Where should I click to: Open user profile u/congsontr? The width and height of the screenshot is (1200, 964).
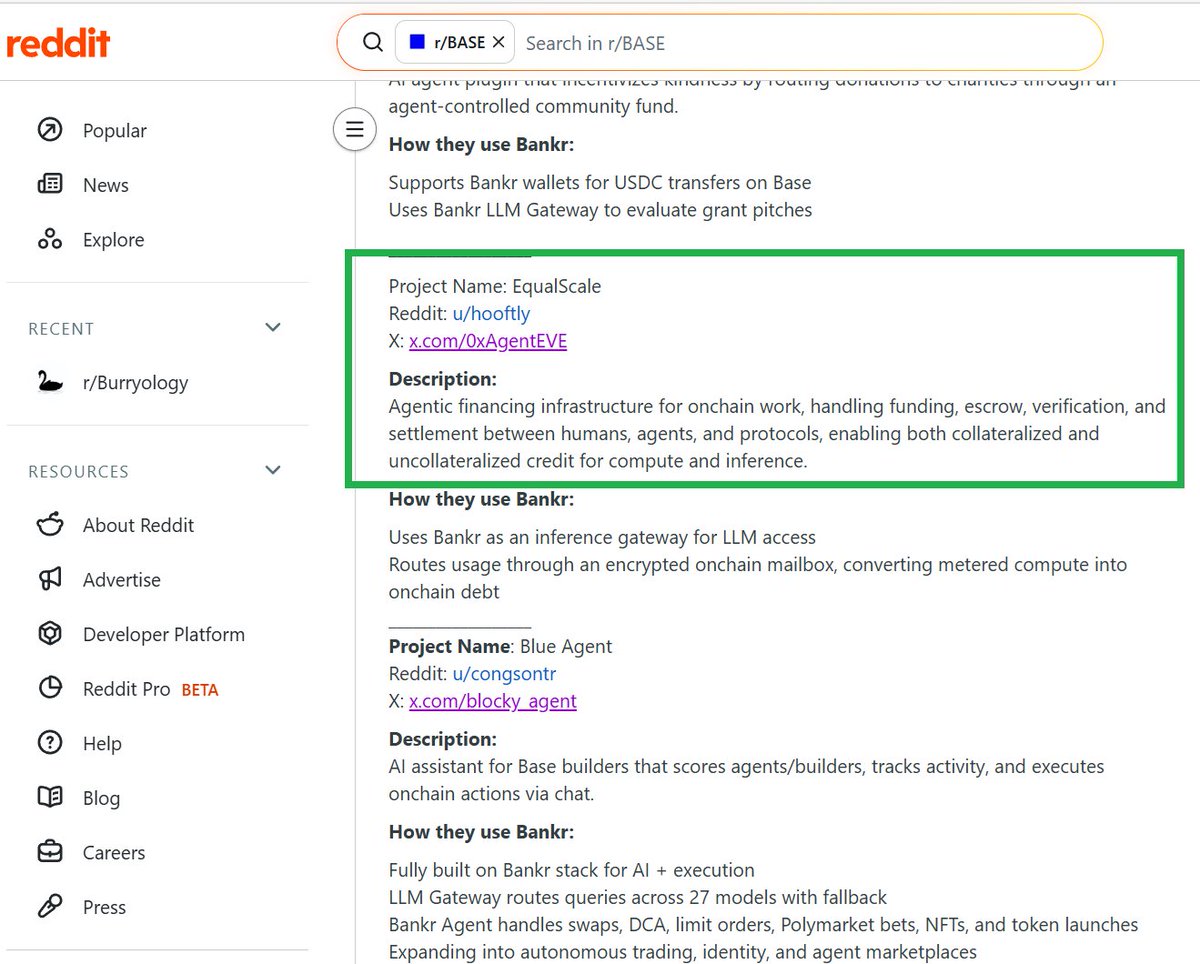[504, 674]
